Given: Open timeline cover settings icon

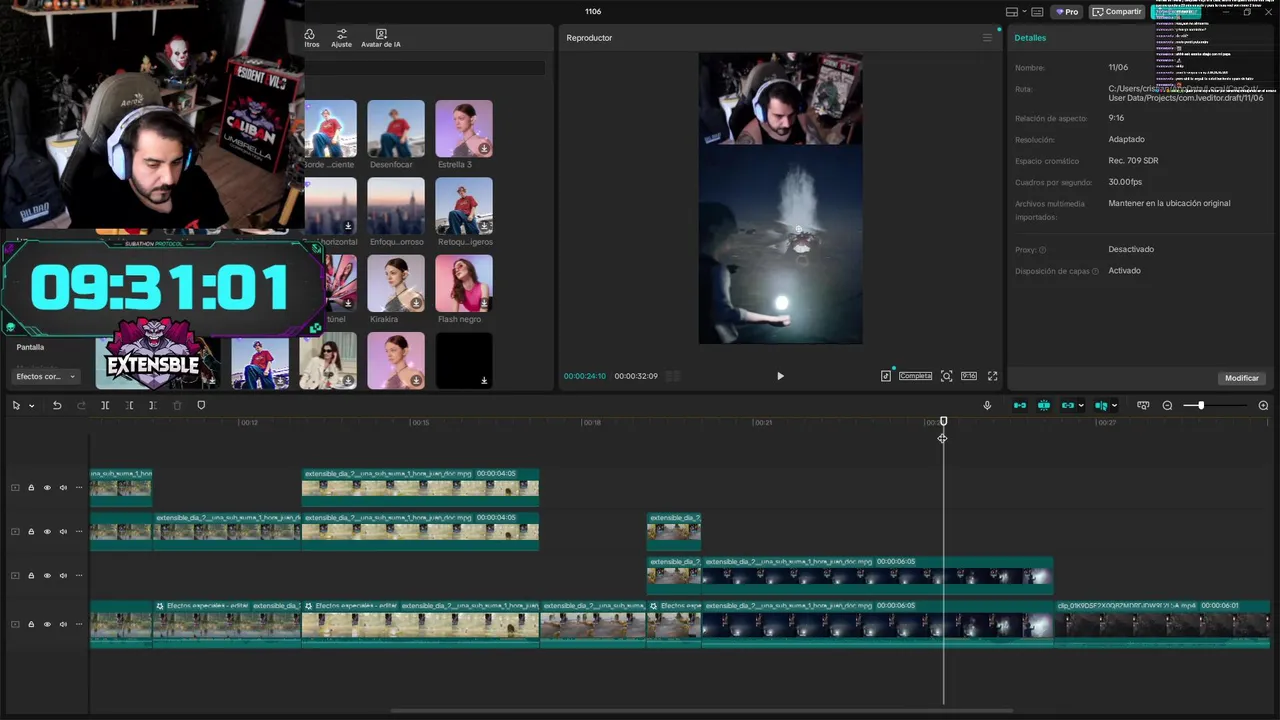Looking at the screenshot, I should point(1143,405).
